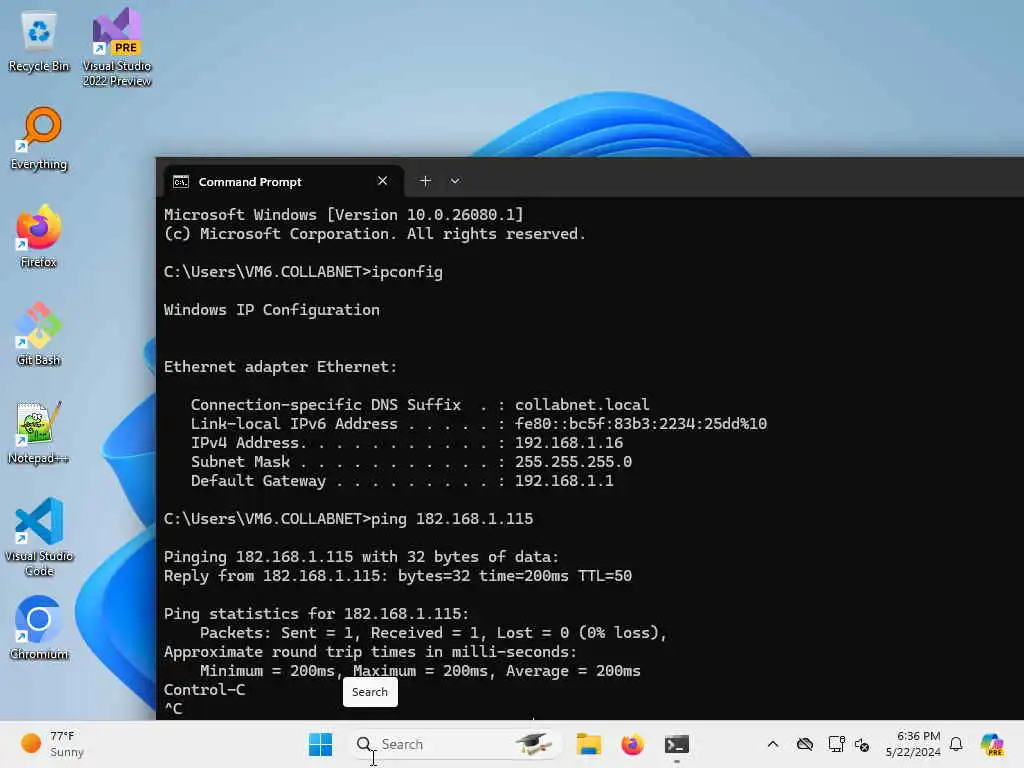This screenshot has height=768, width=1024.
Task: Open Firefox from the taskbar
Action: tap(632, 744)
